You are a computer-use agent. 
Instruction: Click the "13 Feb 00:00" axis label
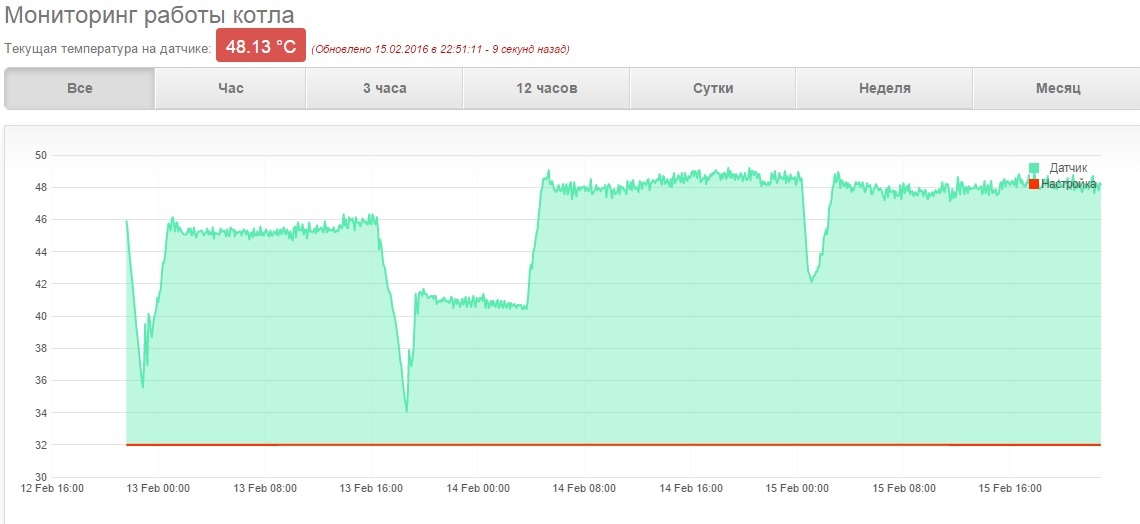coord(159,488)
